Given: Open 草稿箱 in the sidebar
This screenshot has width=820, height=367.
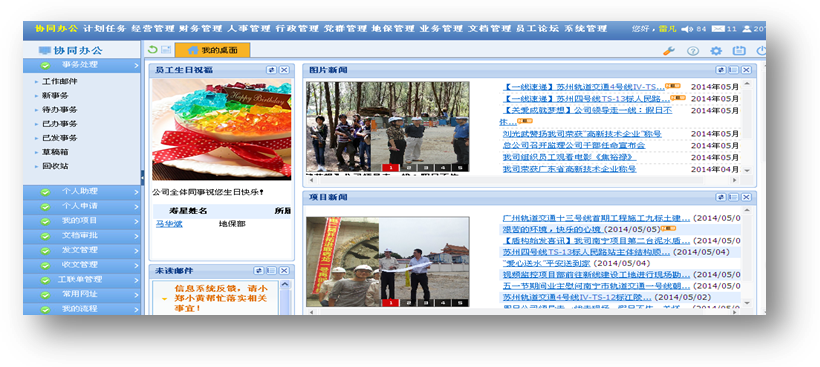Looking at the screenshot, I should (55, 152).
